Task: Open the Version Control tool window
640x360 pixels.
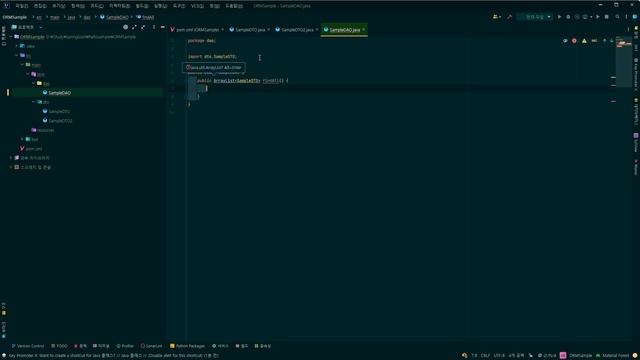Action: point(28,346)
